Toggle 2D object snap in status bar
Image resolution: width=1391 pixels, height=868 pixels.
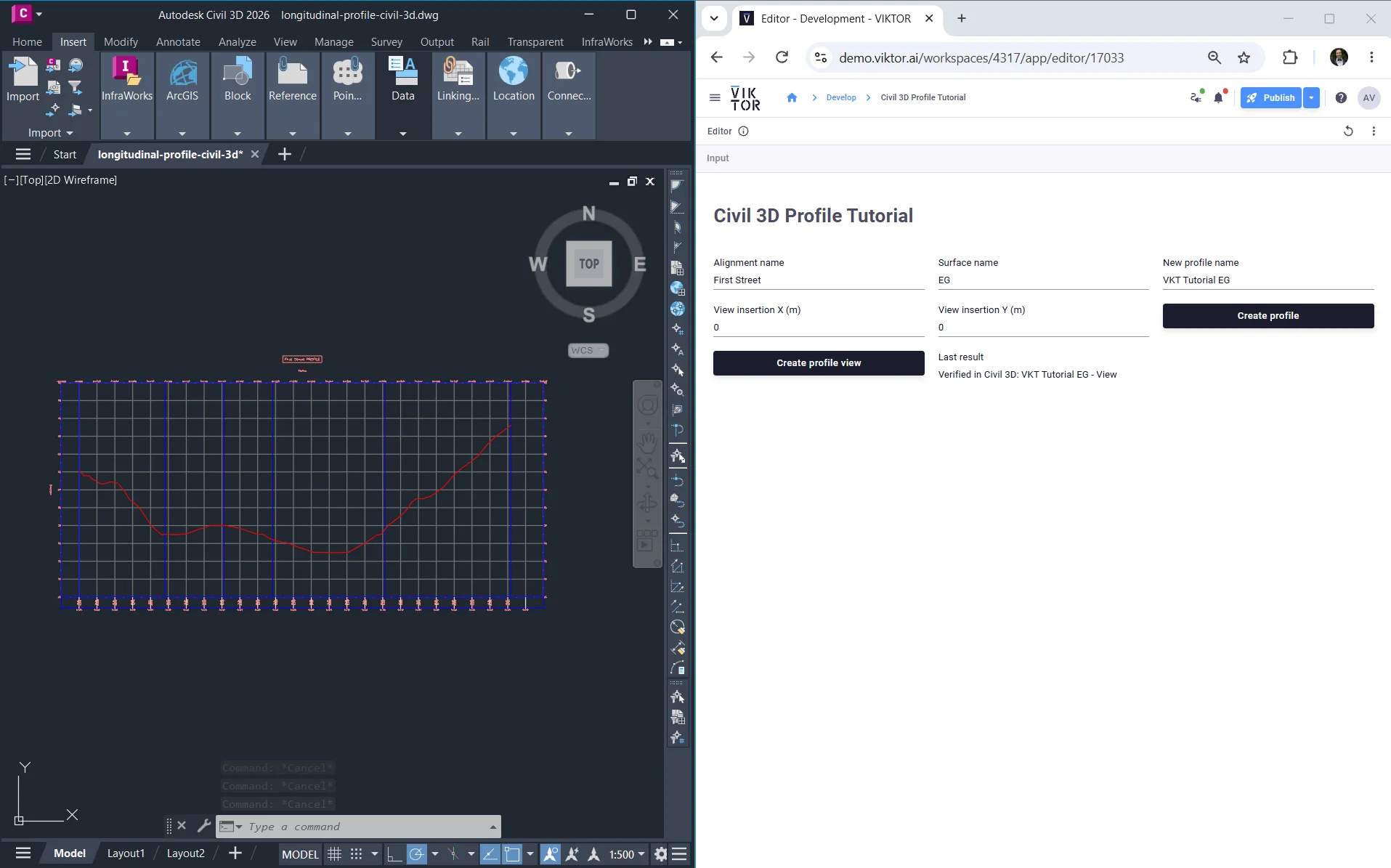coord(512,854)
